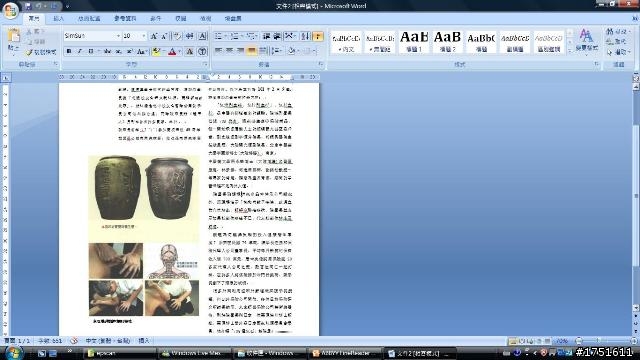Open the font size dropdown showing 10

[144, 36]
